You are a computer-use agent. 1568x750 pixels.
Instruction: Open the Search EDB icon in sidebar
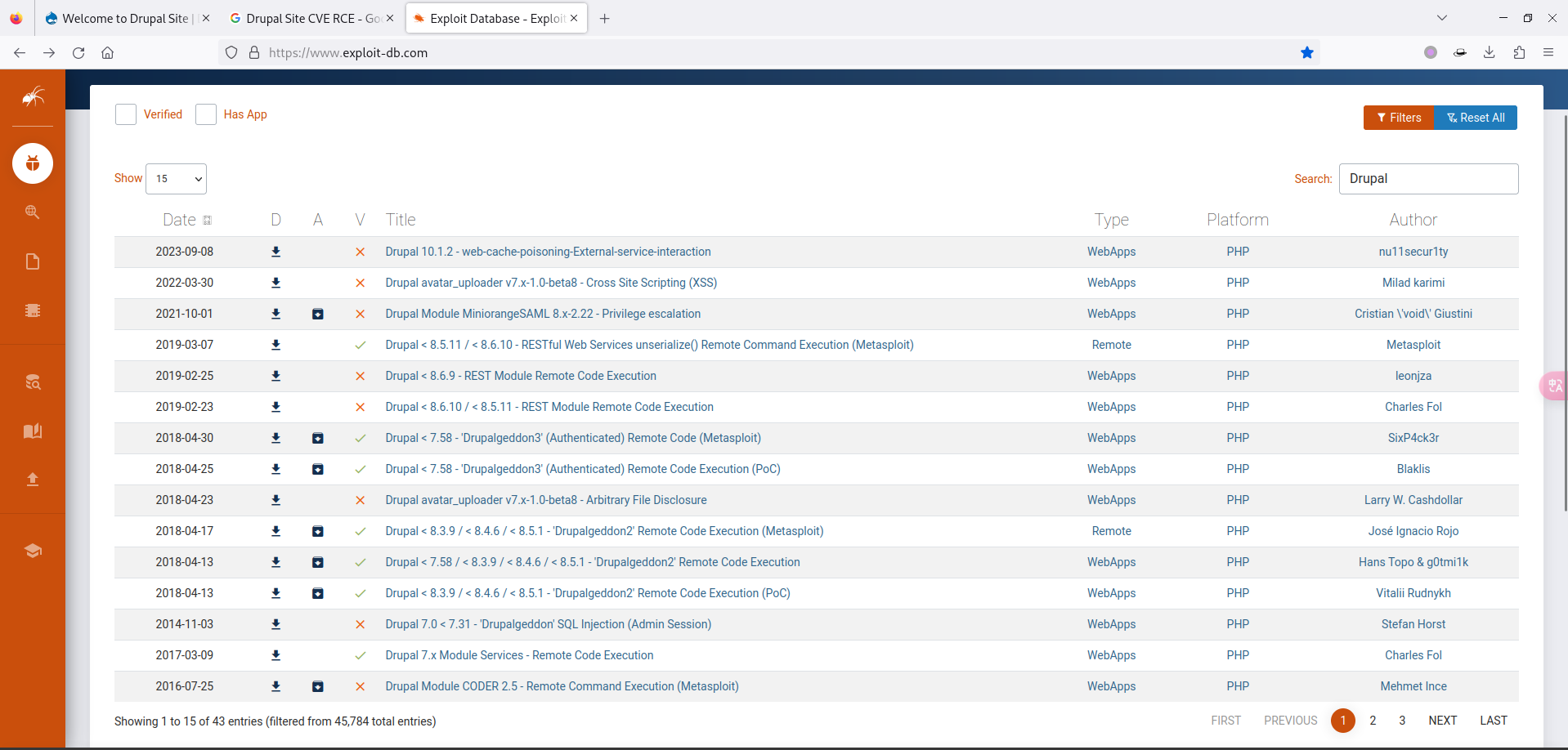pyautogui.click(x=33, y=382)
